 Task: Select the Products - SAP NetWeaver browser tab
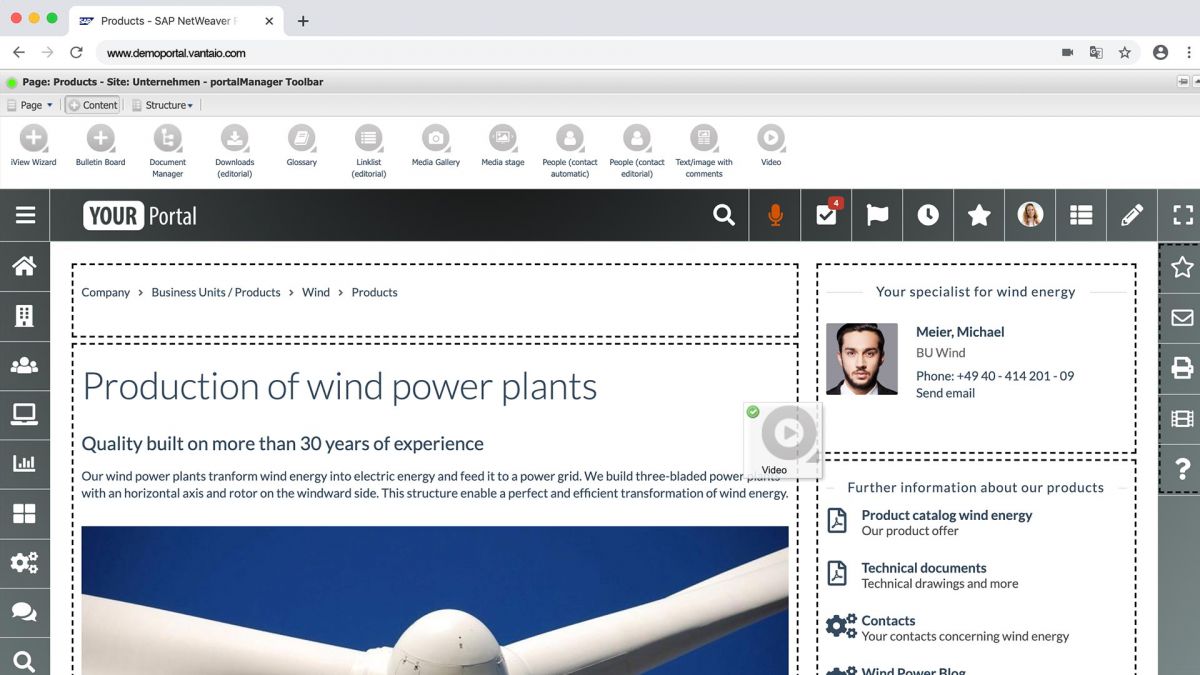[176, 21]
